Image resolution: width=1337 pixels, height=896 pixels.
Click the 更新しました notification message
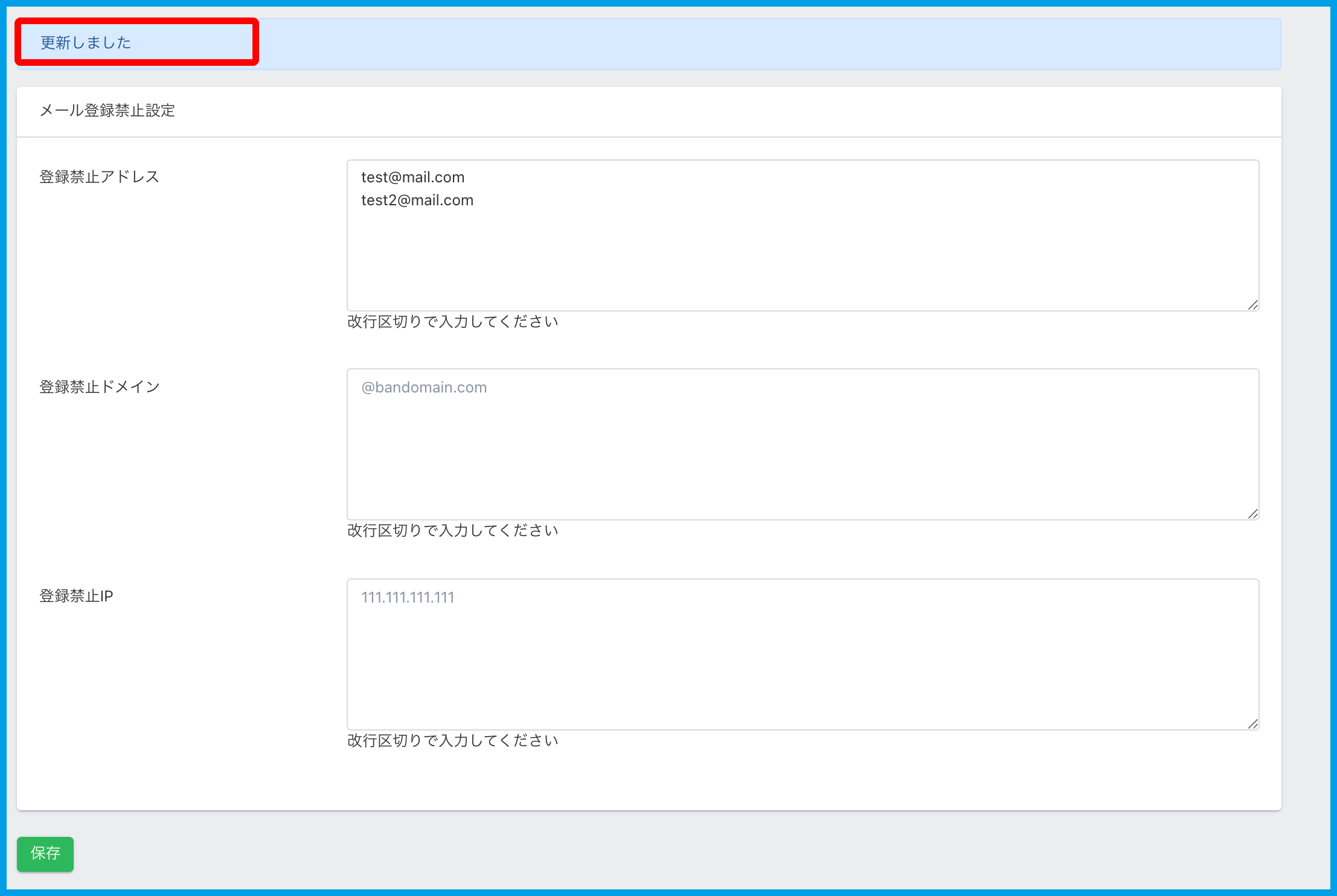coord(86,43)
